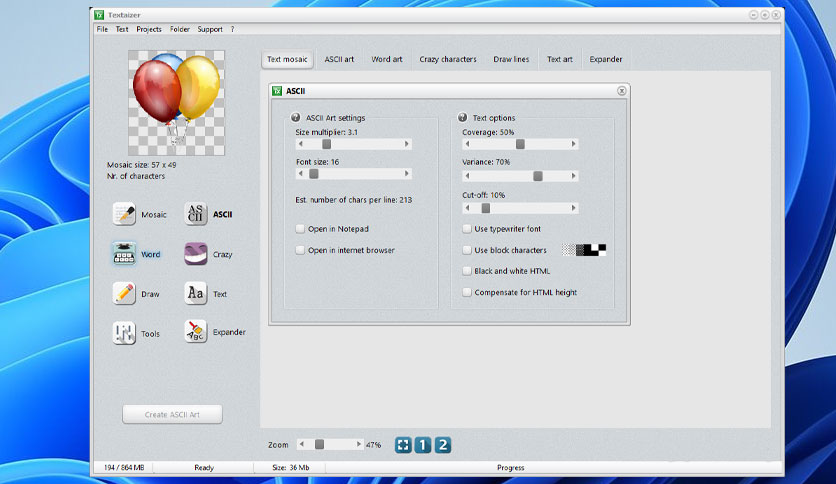Open the Word typewriter icon
Image resolution: width=836 pixels, height=484 pixels.
coord(124,254)
